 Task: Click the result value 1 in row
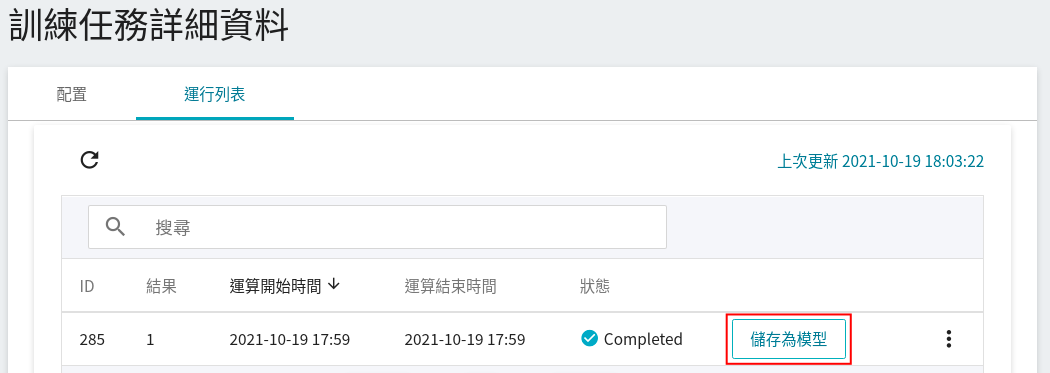150,340
